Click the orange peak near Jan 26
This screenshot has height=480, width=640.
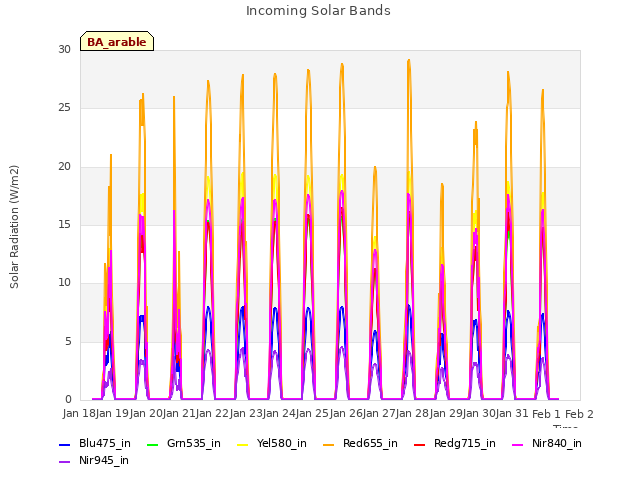pos(342,64)
